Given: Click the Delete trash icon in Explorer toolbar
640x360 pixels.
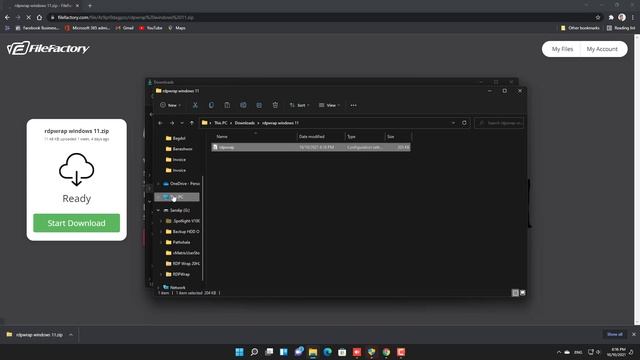Looking at the screenshot, I should 276,105.
